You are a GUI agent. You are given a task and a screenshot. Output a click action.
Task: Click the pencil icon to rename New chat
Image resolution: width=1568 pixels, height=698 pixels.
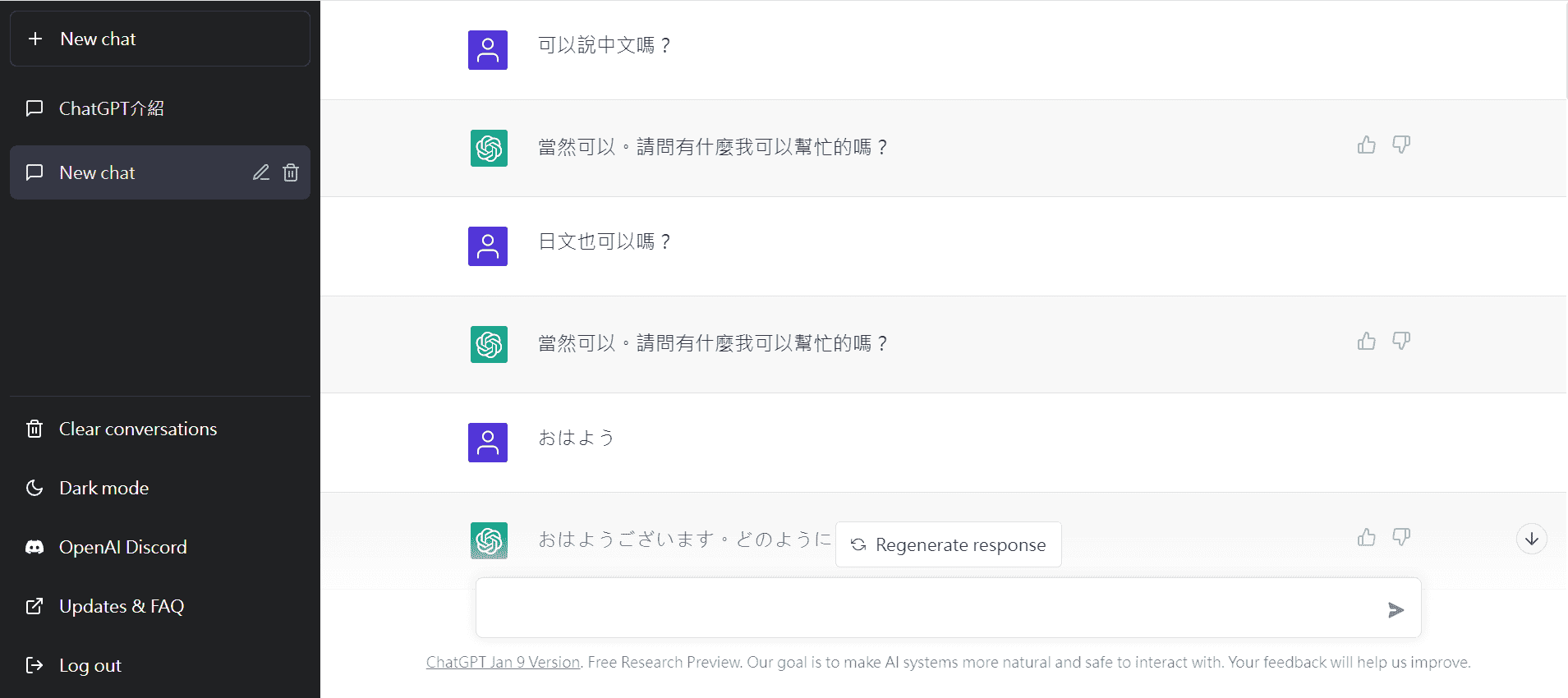point(260,172)
